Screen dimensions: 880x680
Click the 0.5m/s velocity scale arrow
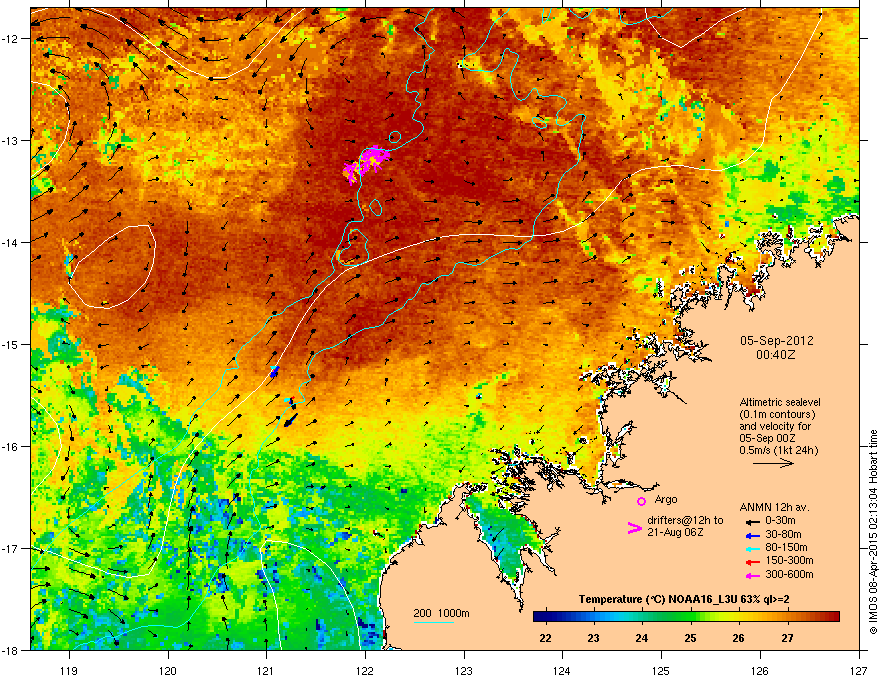[x=773, y=463]
